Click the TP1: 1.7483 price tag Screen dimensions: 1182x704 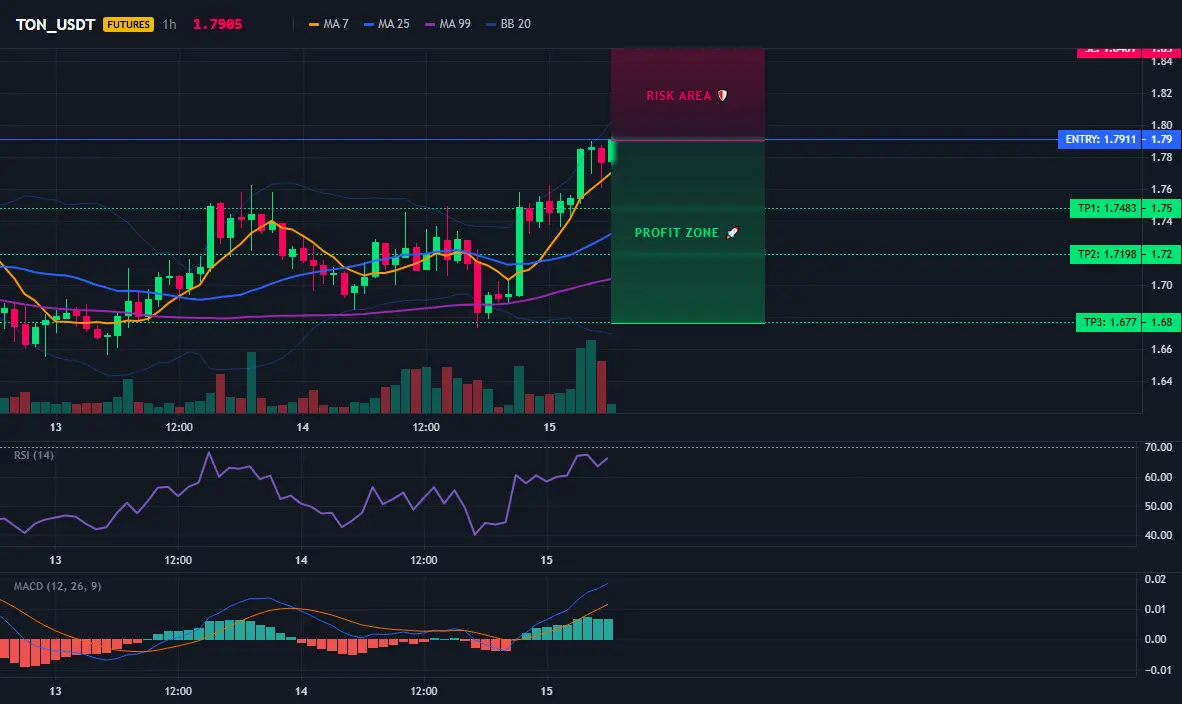tap(1106, 209)
